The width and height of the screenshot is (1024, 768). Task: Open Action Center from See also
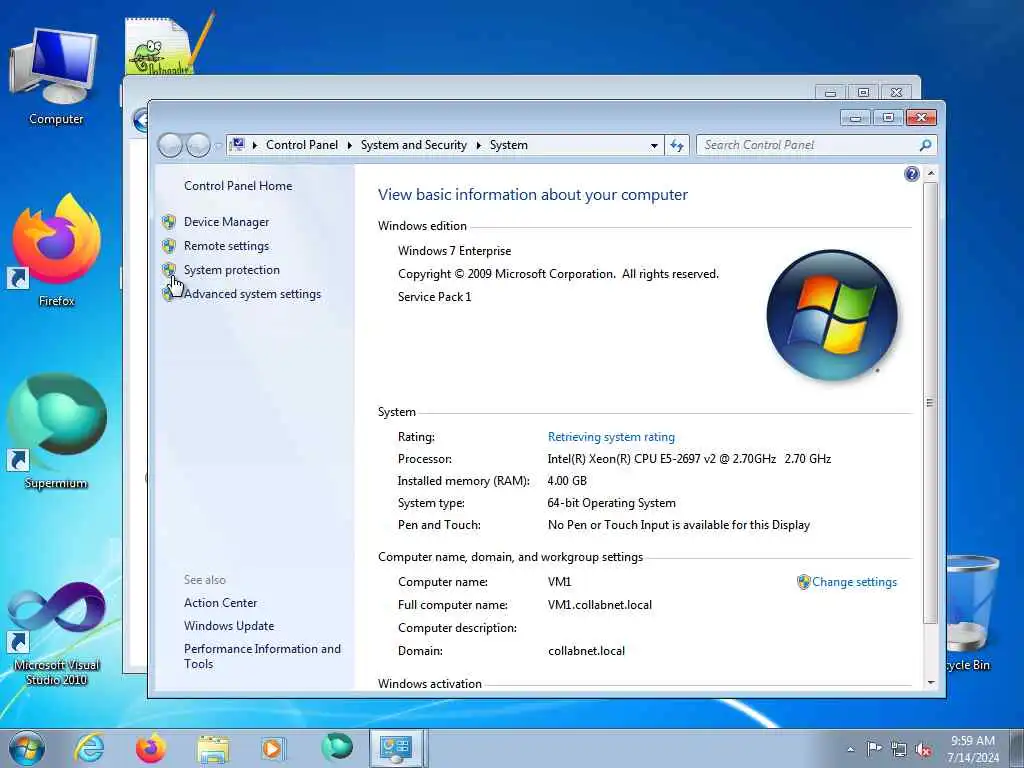click(220, 603)
